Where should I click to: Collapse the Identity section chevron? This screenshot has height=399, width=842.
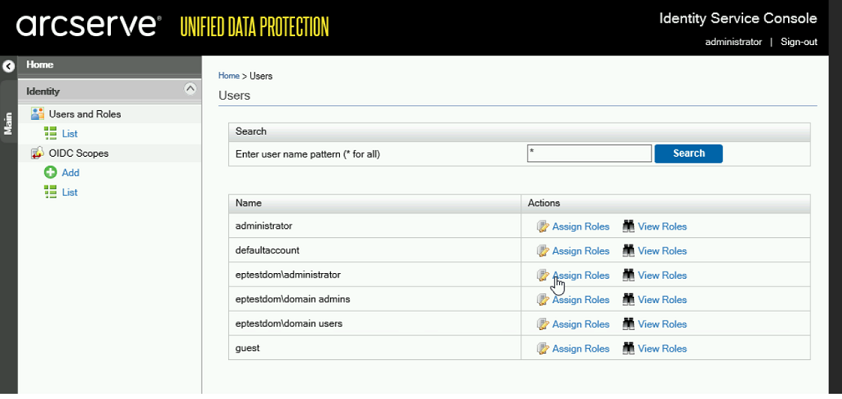[x=190, y=89]
